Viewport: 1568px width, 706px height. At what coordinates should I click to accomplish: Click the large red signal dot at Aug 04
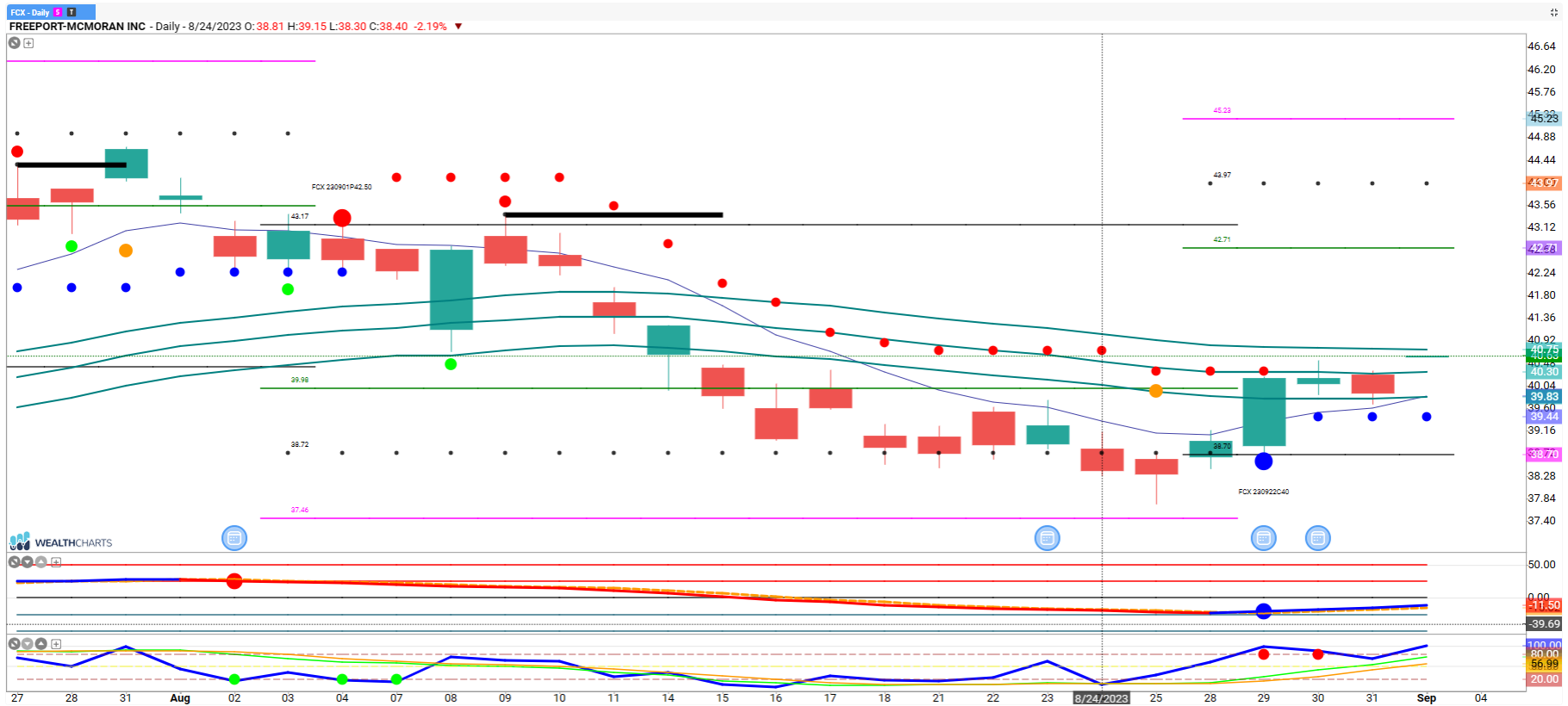[x=342, y=218]
